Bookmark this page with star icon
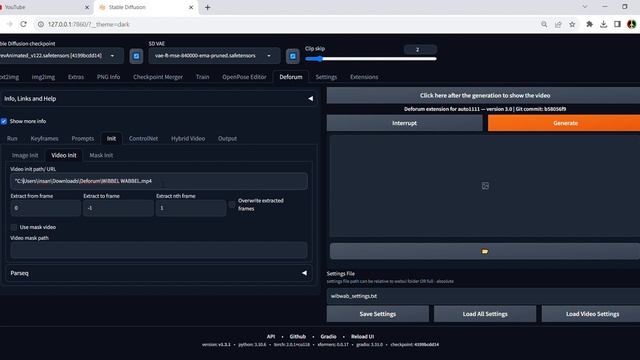The image size is (640, 360). coord(572,24)
